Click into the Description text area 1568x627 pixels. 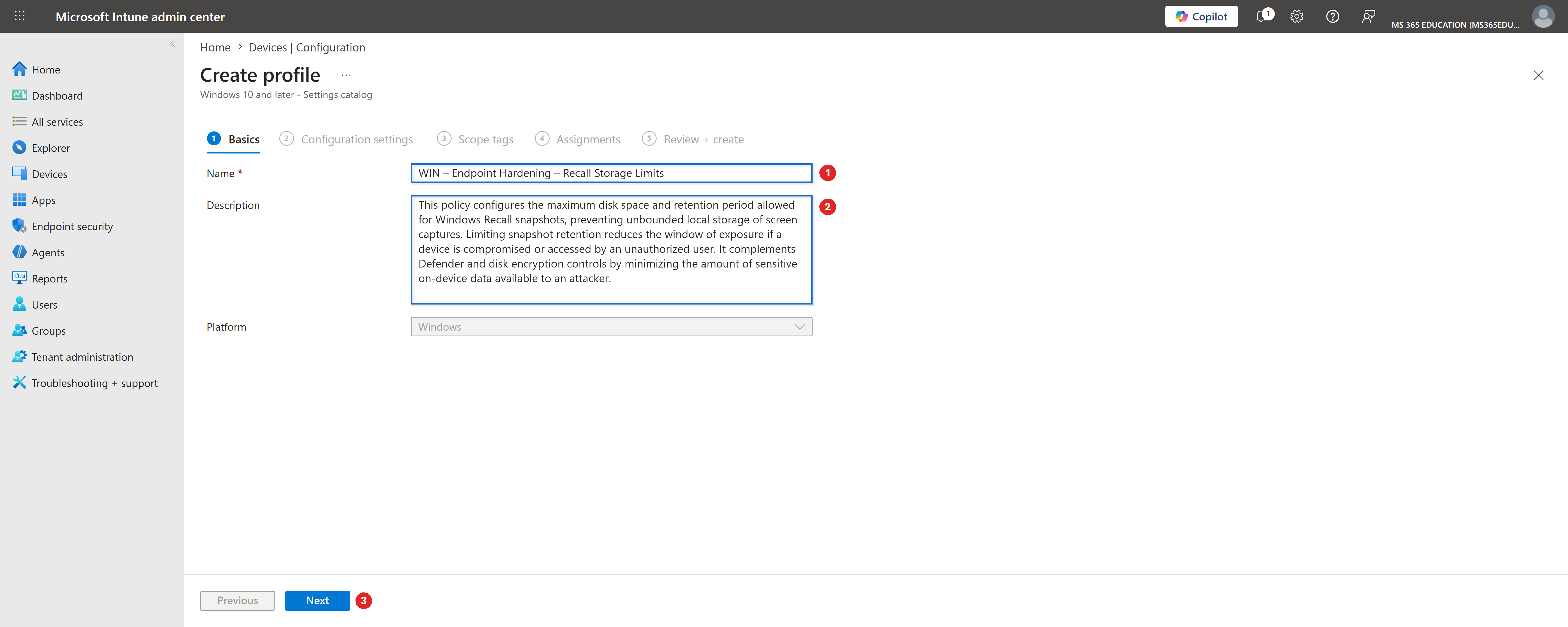click(x=611, y=250)
